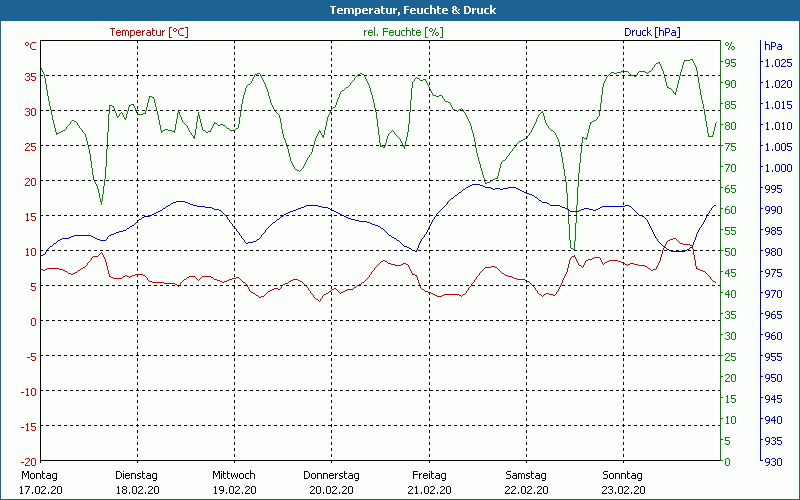Click the -15 temperature axis tick
Image resolution: width=800 pixels, height=500 pixels.
[x=28, y=427]
